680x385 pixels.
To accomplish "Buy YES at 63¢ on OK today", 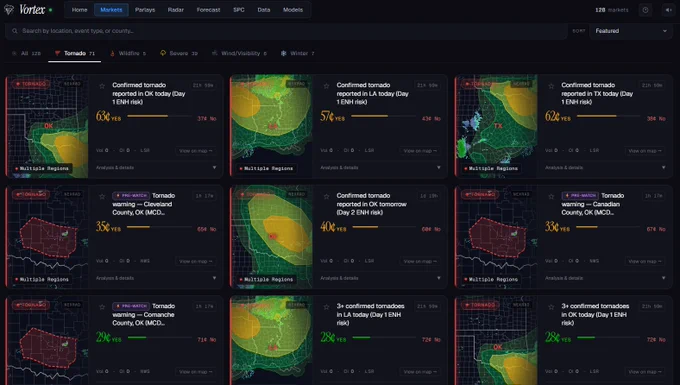I will click(108, 117).
